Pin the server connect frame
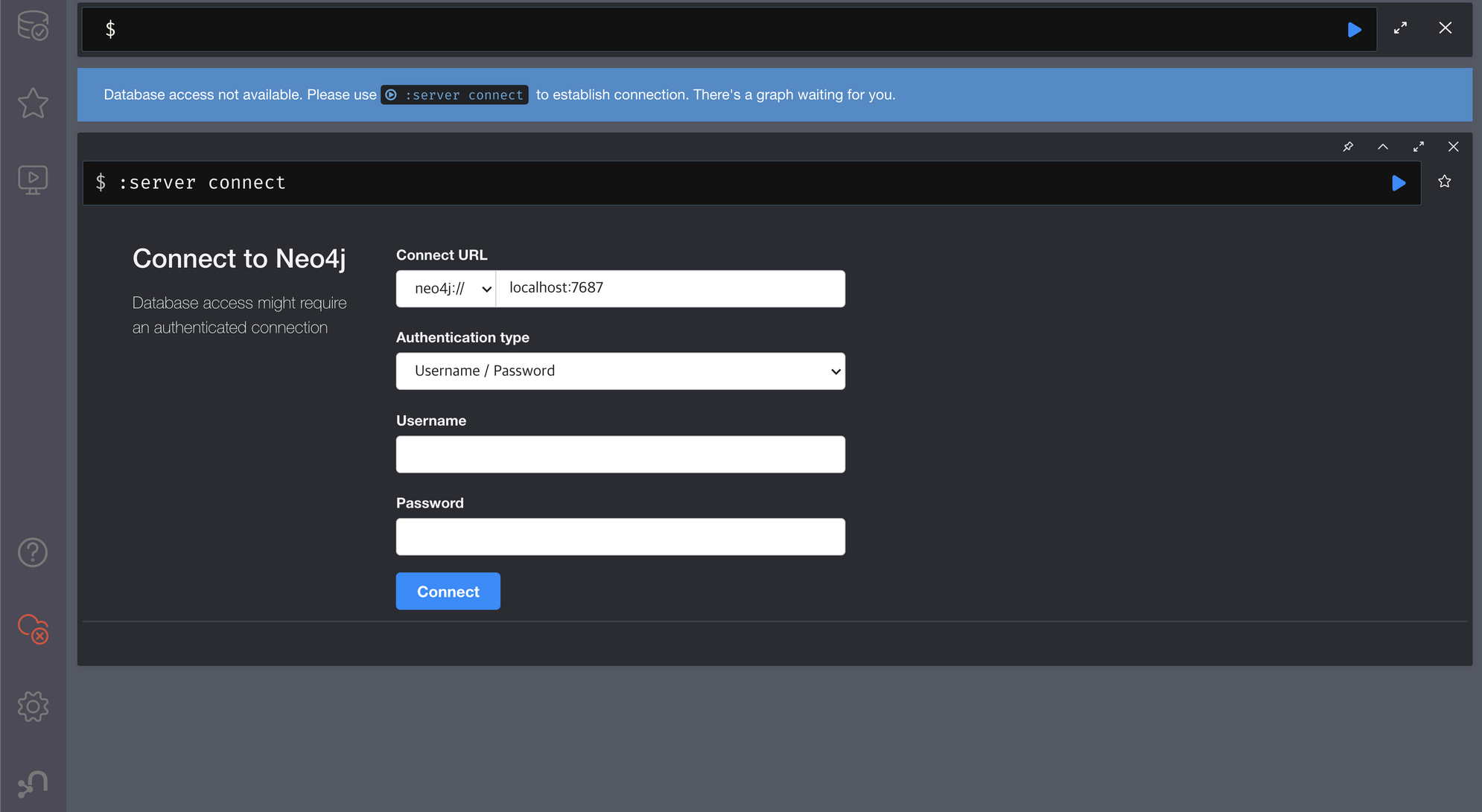The width and height of the screenshot is (1482, 812). 1348,147
